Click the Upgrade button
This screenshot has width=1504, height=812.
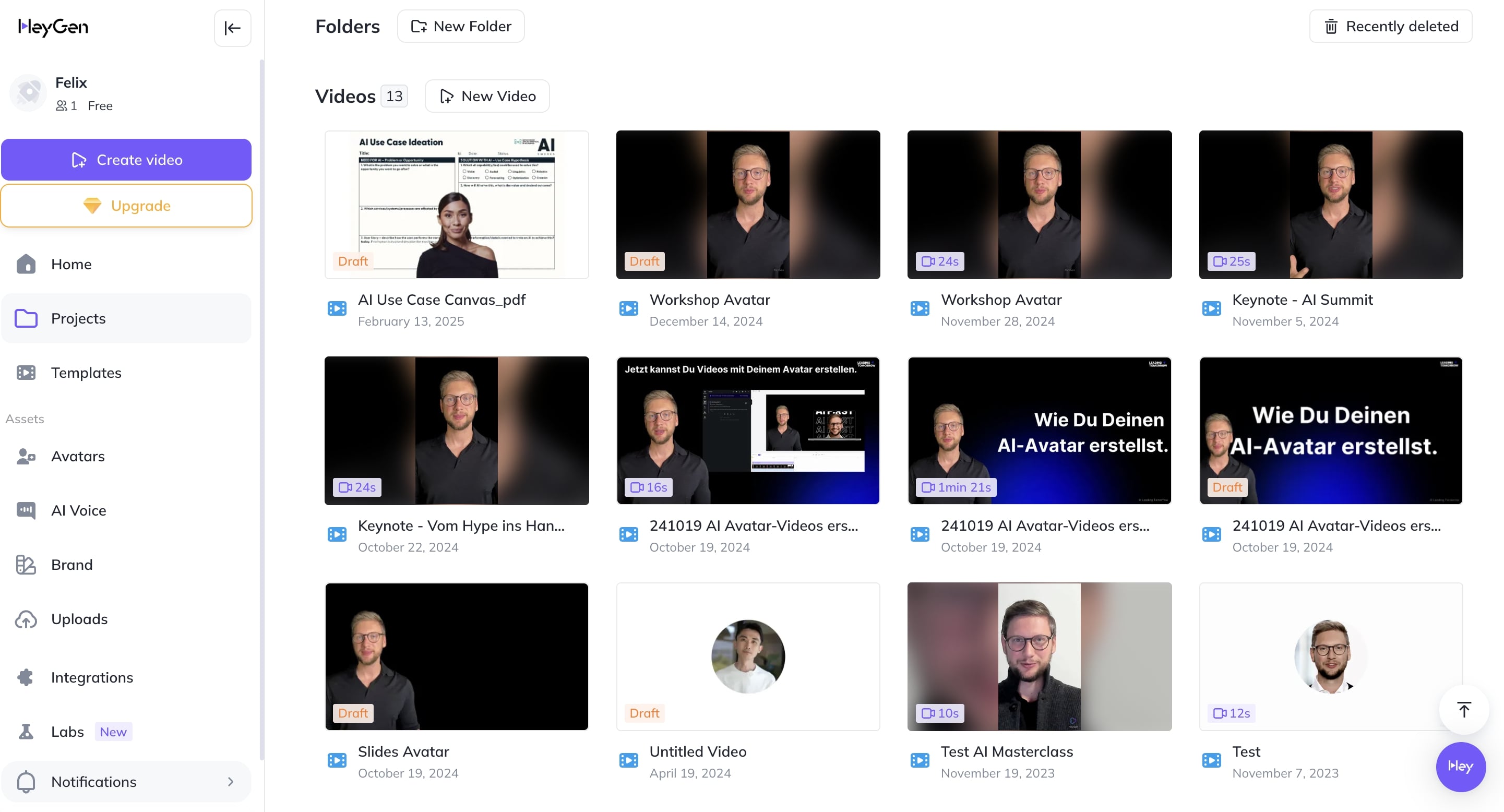(126, 206)
